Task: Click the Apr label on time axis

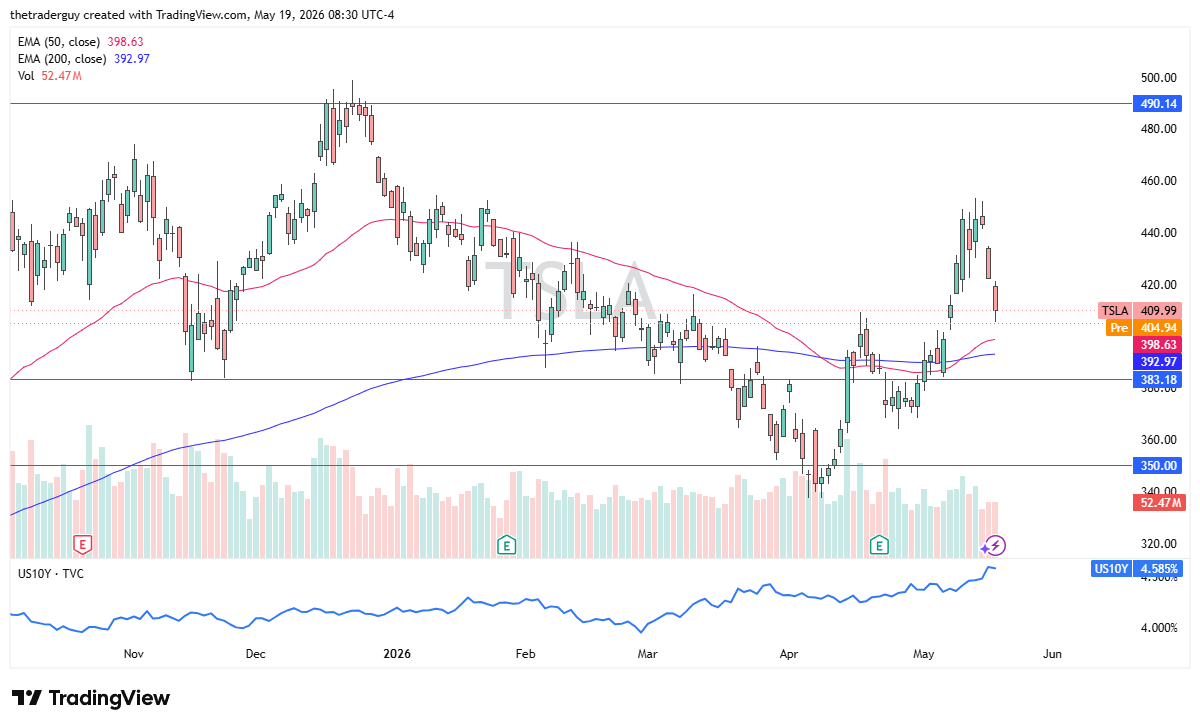Action: click(789, 654)
